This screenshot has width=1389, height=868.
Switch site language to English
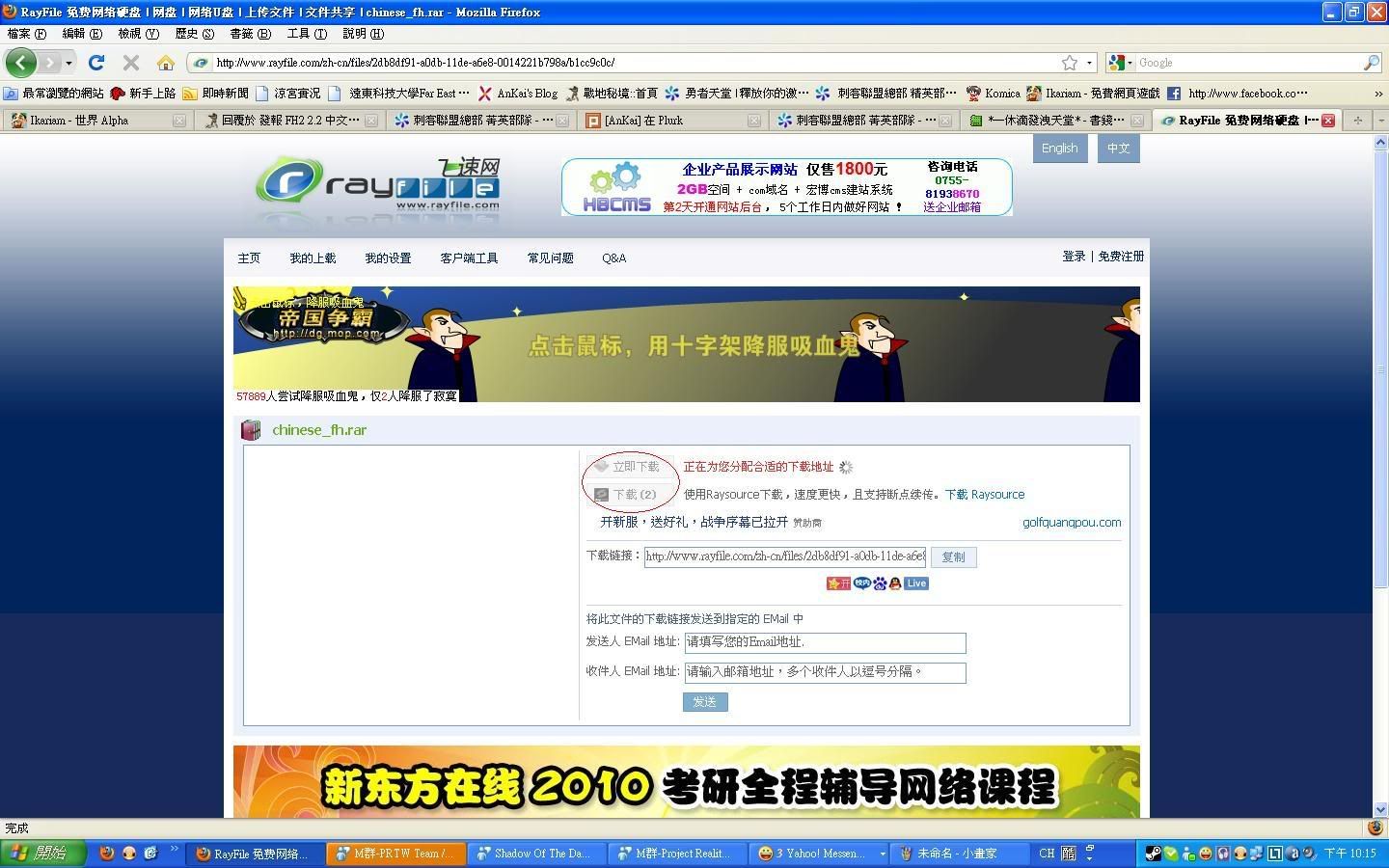1059,149
